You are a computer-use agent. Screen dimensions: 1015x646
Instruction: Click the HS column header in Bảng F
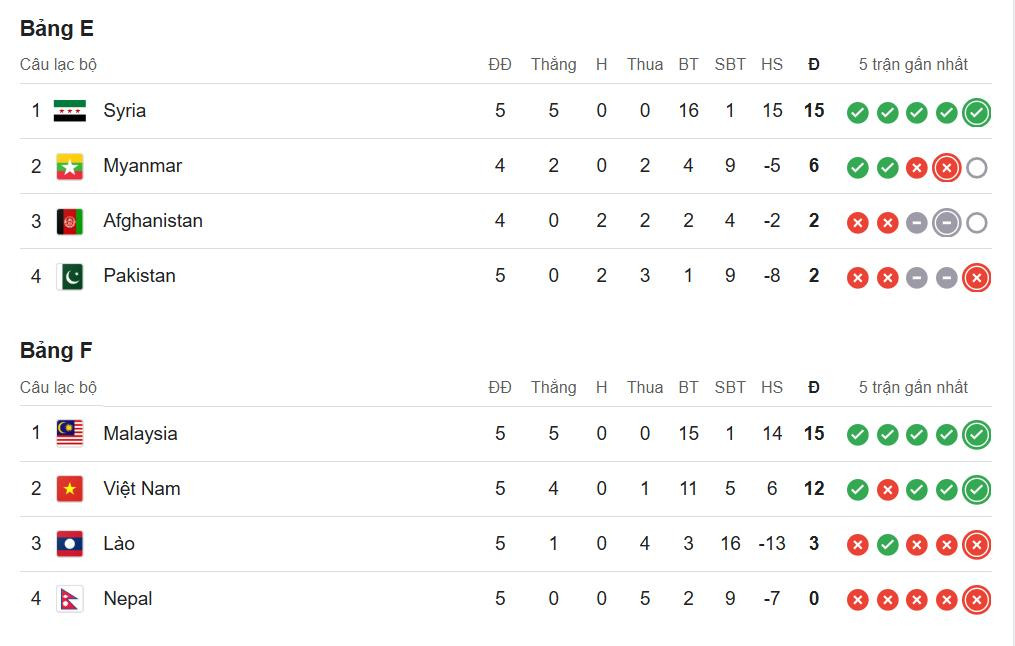pos(772,388)
